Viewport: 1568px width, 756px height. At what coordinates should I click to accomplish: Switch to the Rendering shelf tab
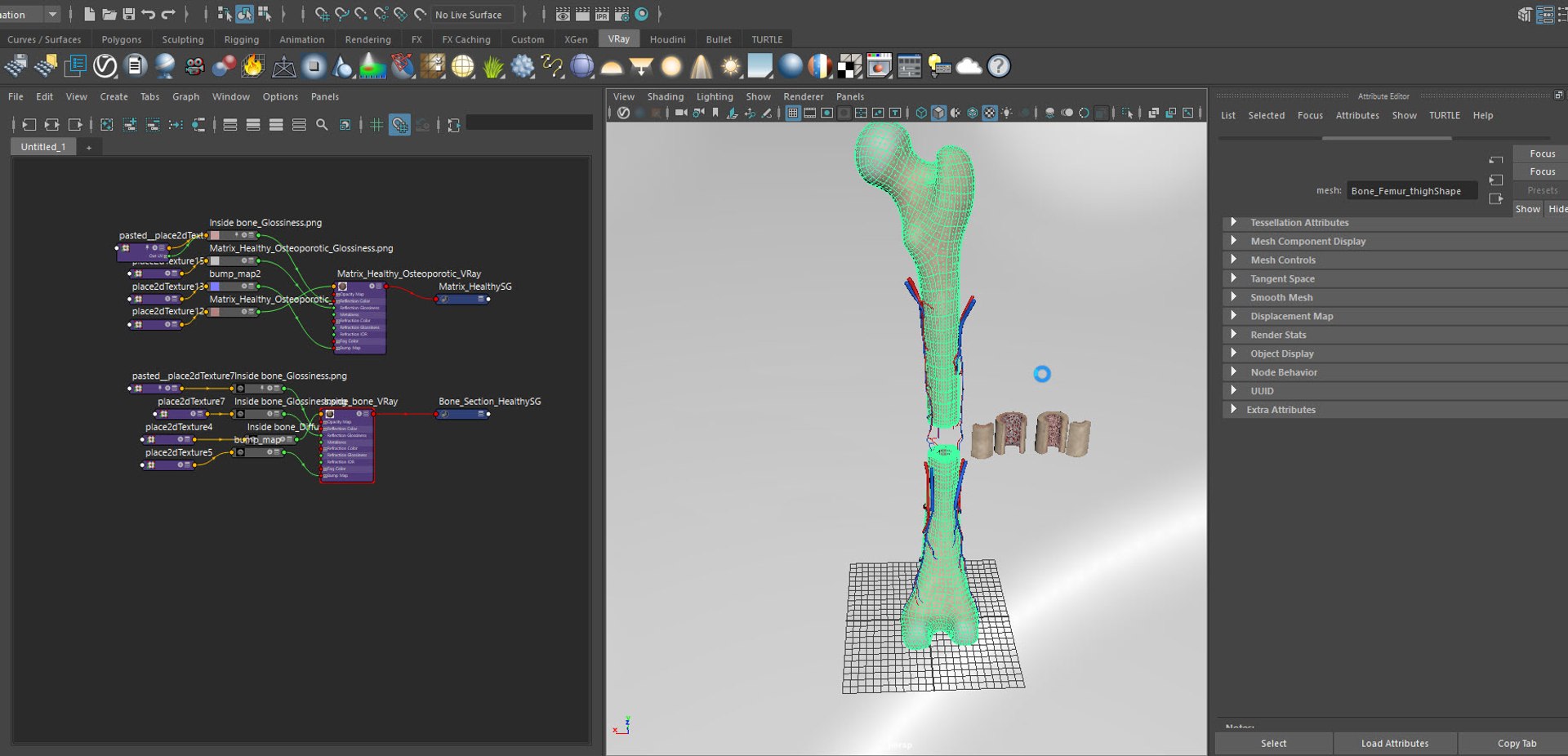click(367, 39)
